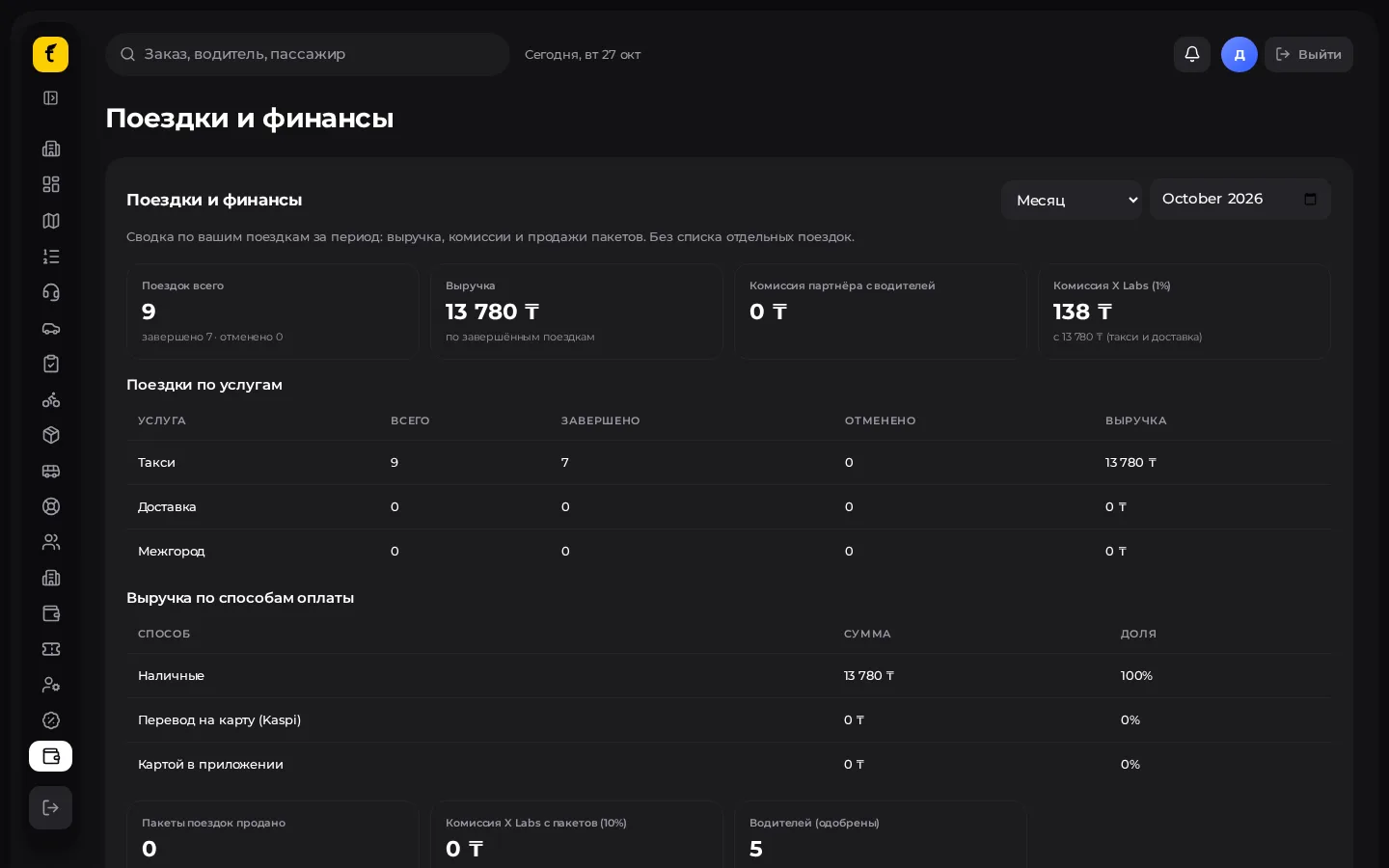Viewport: 1389px width, 868px height.
Task: Open the users group icon in sidebar
Action: (x=51, y=542)
